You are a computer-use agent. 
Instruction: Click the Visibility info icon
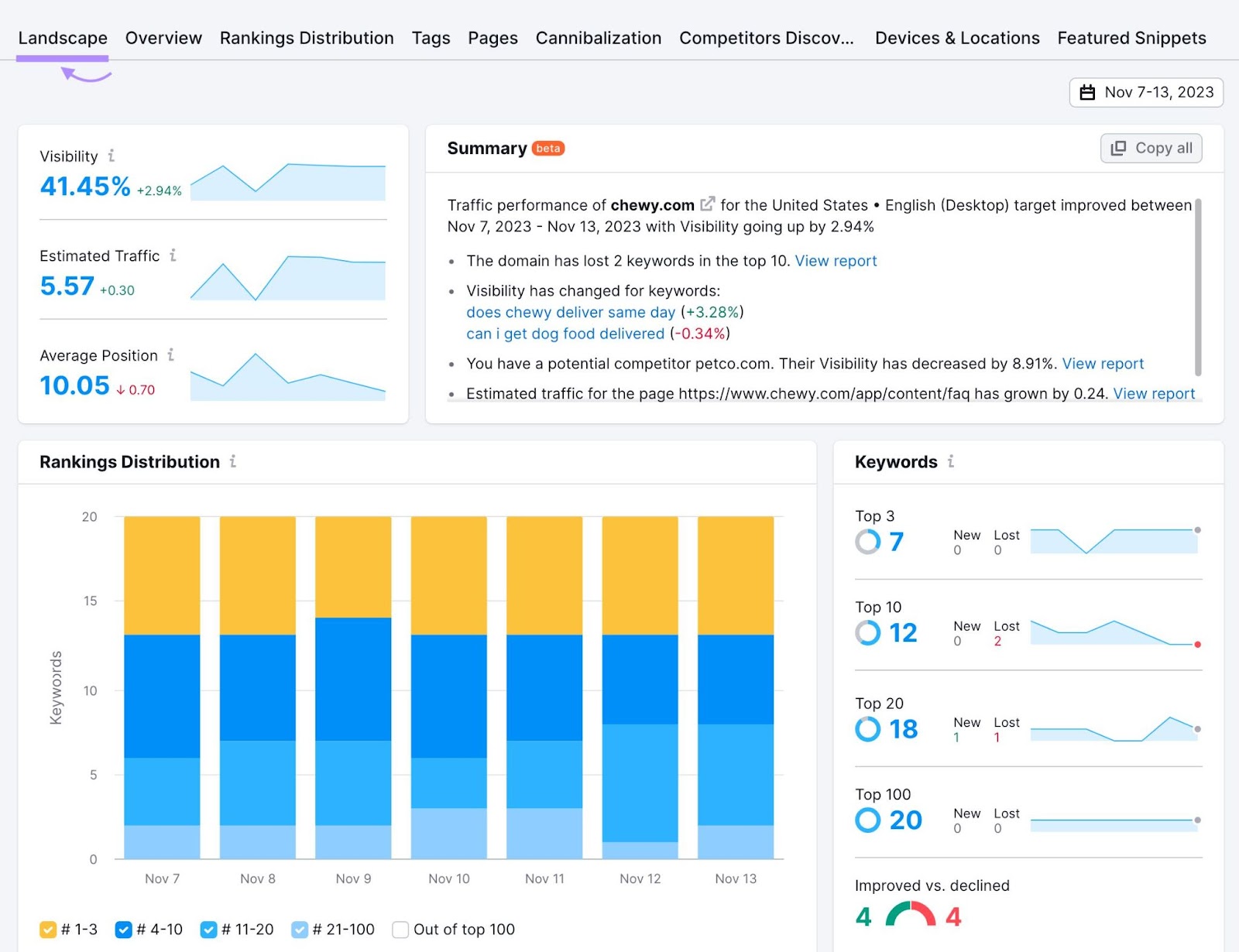point(113,155)
